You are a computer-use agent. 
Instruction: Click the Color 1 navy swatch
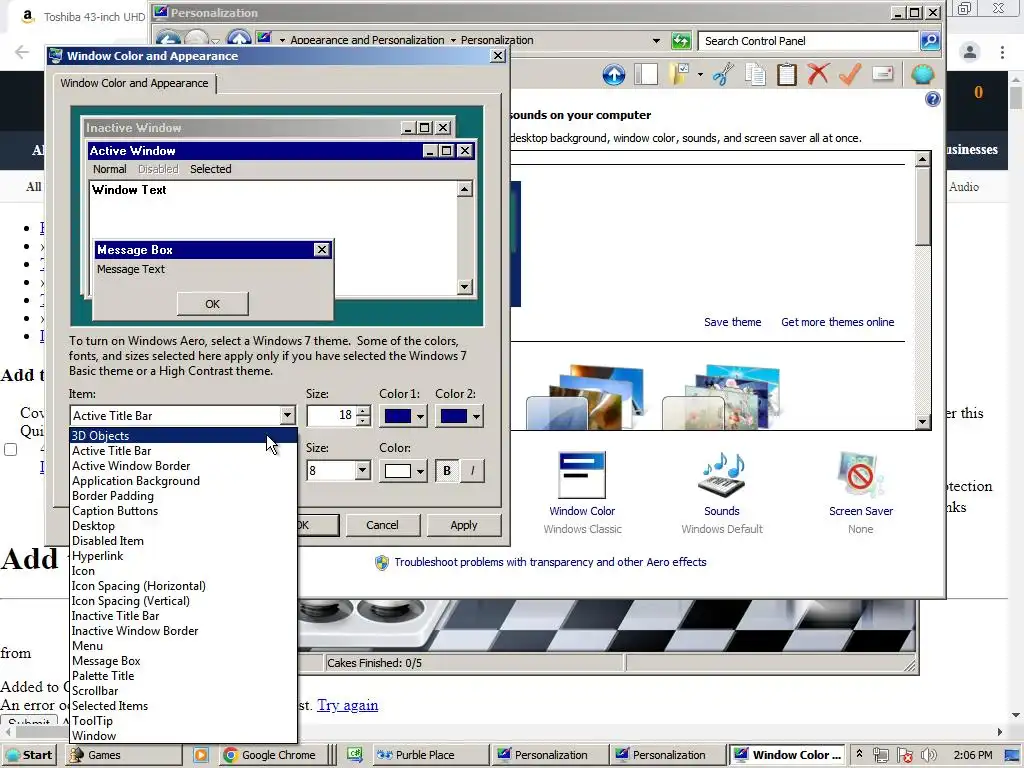tap(398, 416)
